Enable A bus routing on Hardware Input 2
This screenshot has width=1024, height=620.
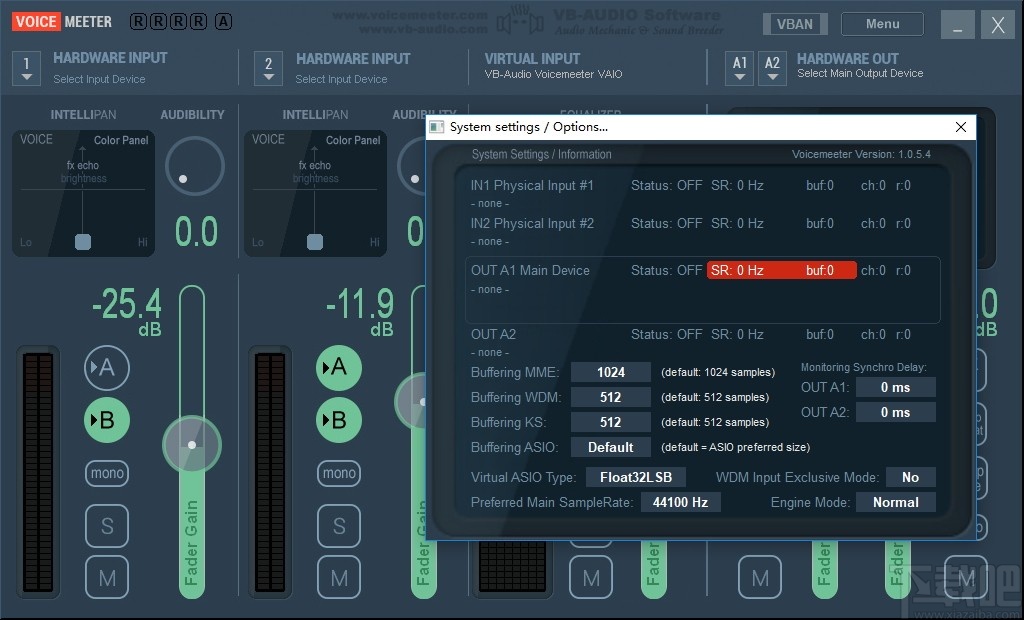339,368
